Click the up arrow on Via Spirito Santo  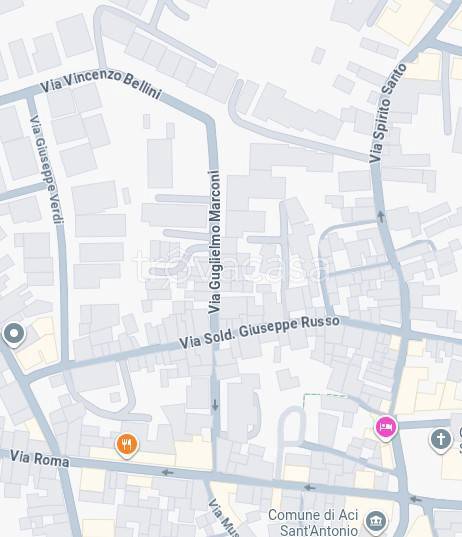(x=381, y=216)
